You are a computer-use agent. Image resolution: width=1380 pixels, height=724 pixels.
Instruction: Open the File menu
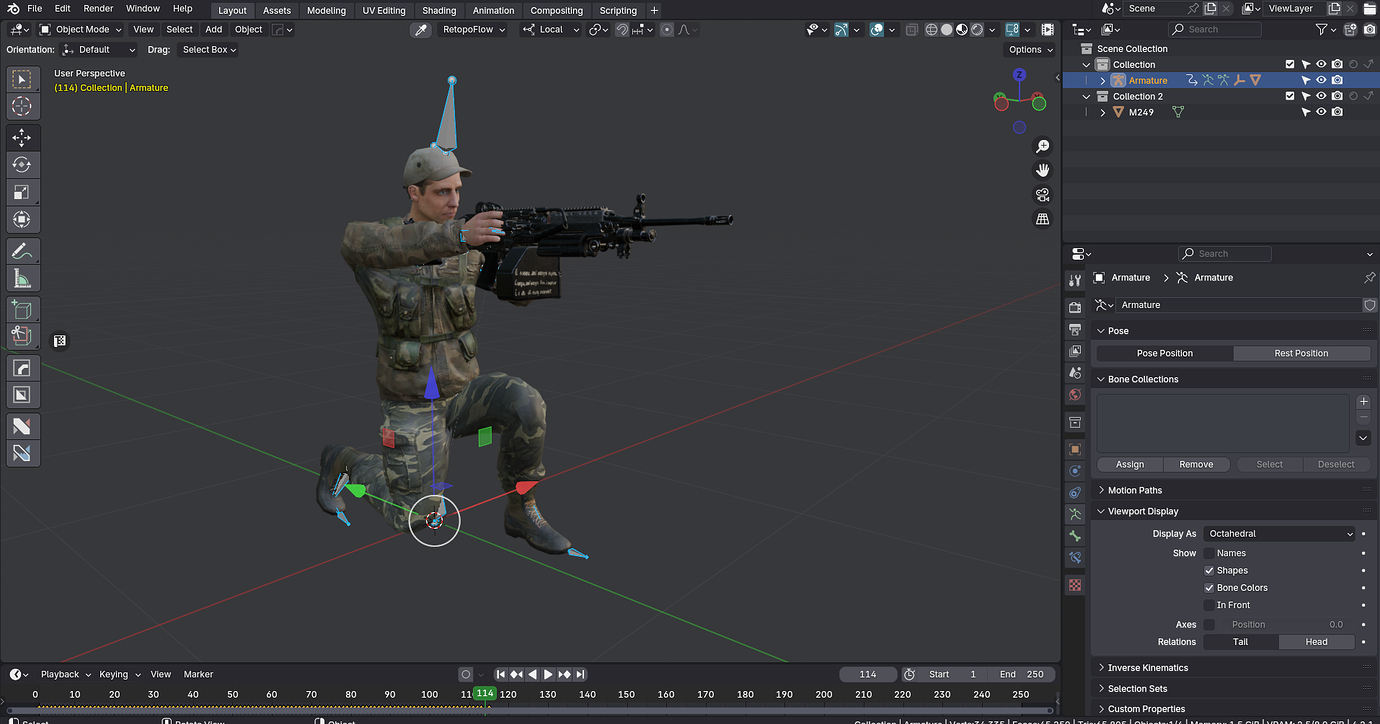35,8
